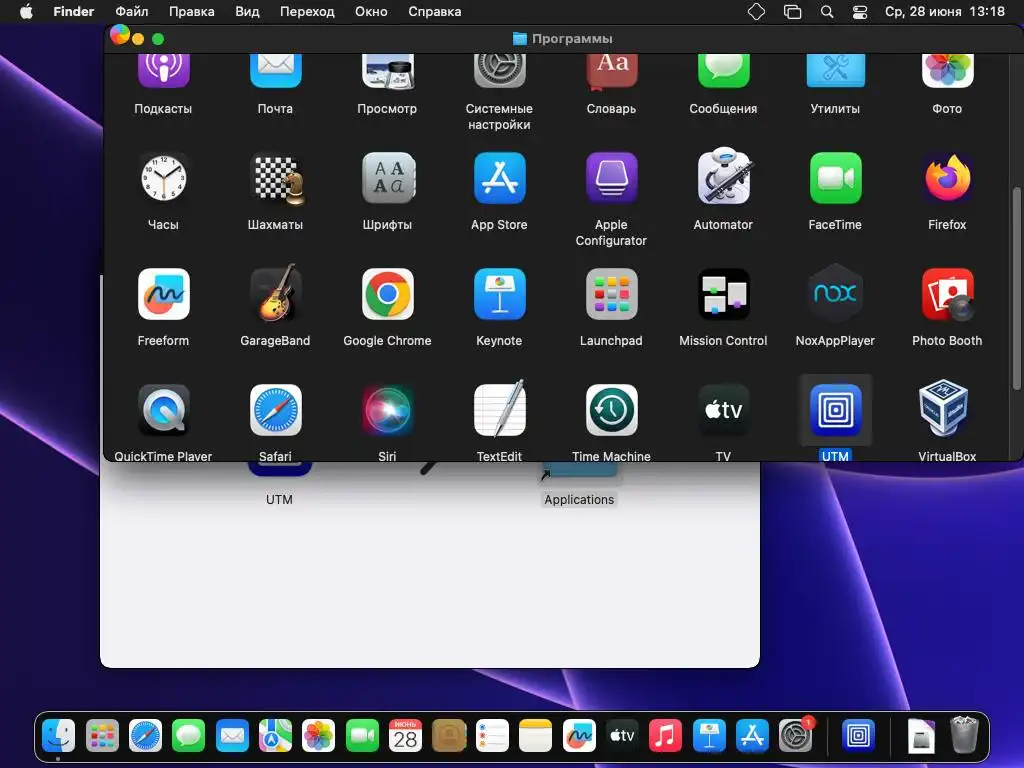The width and height of the screenshot is (1024, 768).
Task: Select Font Book (Шрифты)
Action: point(388,178)
